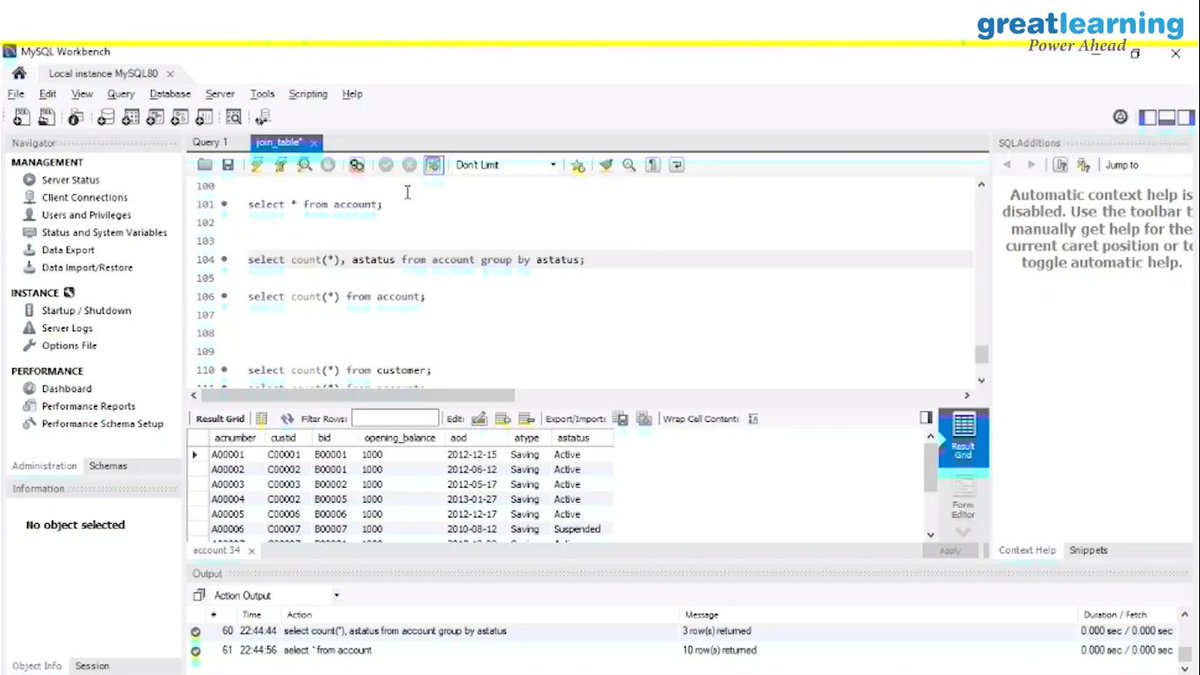Select the Result Grid side button

(963, 436)
